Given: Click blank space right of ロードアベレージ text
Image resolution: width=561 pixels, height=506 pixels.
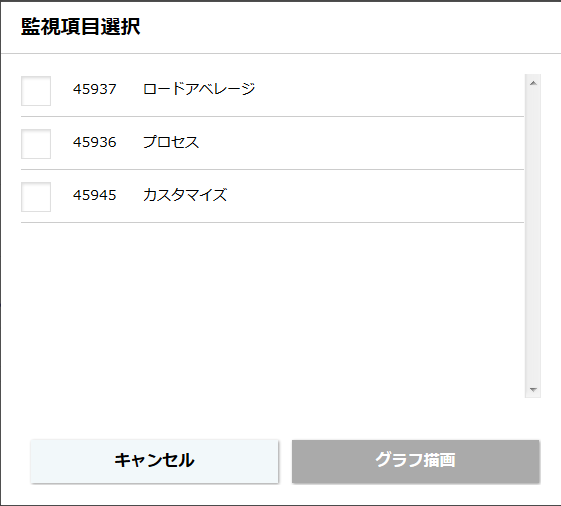Looking at the screenshot, I should [389, 91].
